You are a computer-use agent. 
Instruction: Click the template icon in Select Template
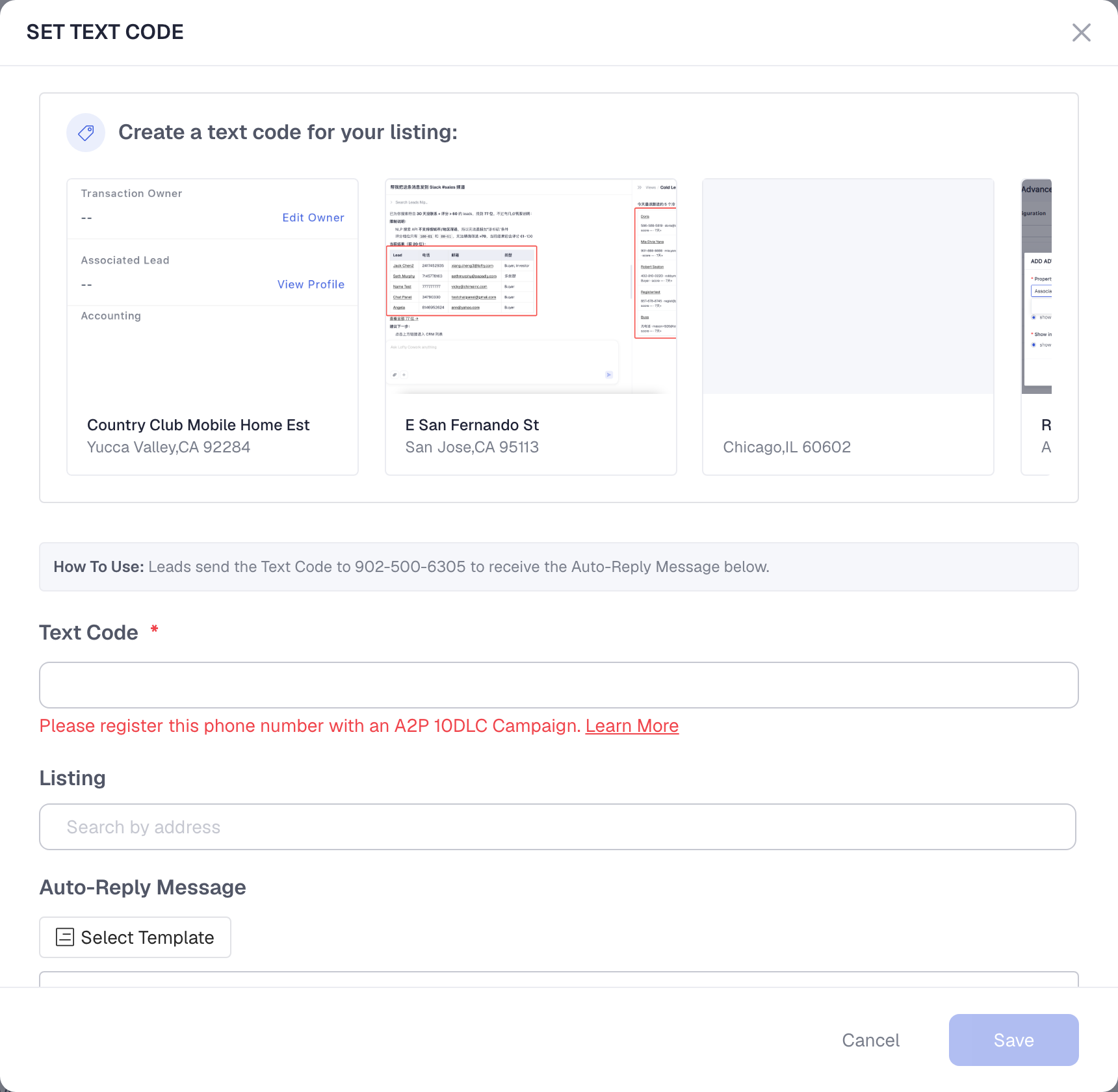click(65, 937)
